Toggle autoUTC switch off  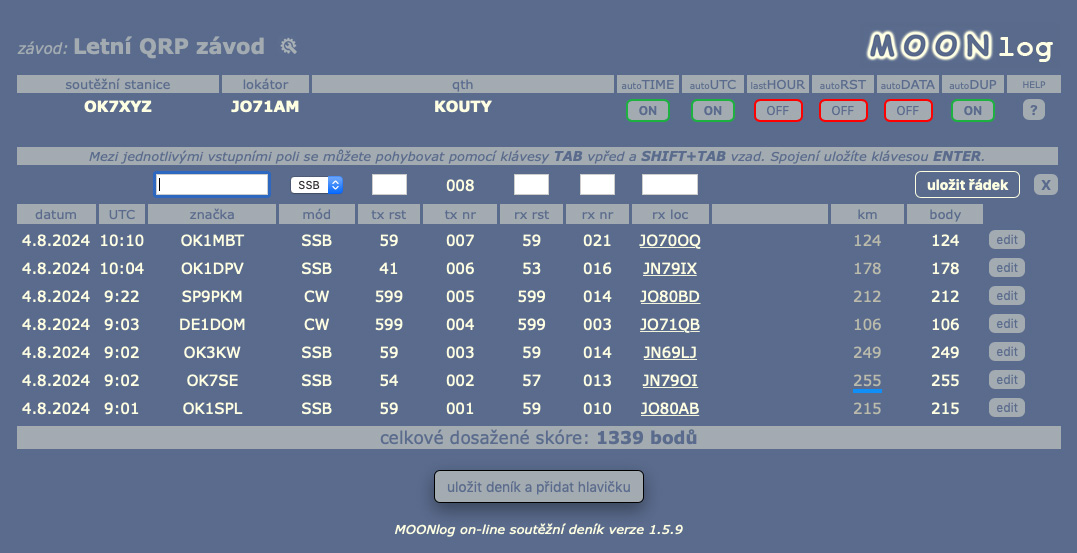pos(712,111)
